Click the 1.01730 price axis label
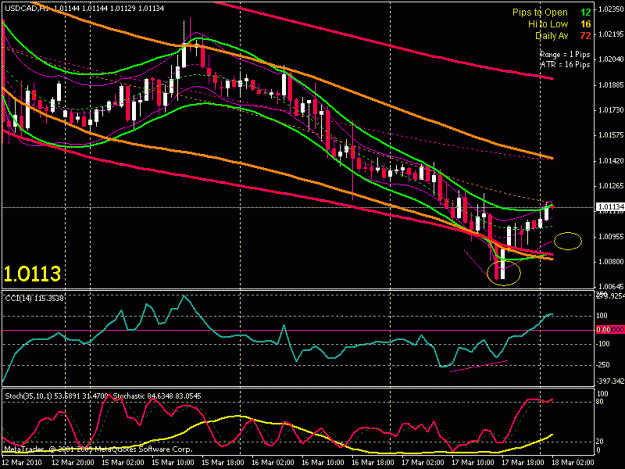 point(611,110)
